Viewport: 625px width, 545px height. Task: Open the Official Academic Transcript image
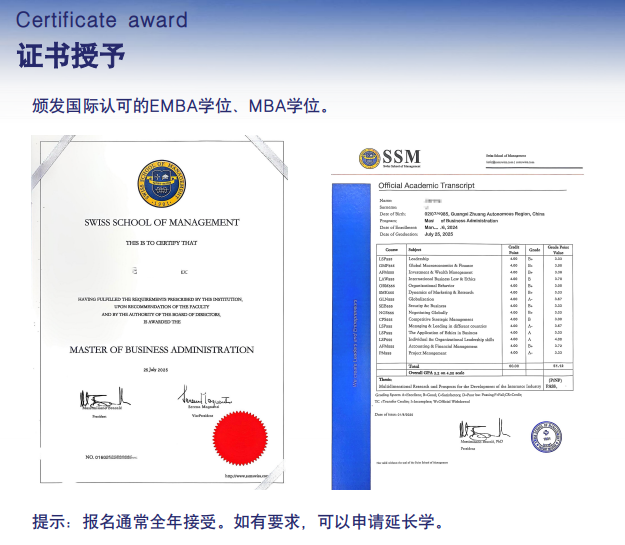click(458, 317)
